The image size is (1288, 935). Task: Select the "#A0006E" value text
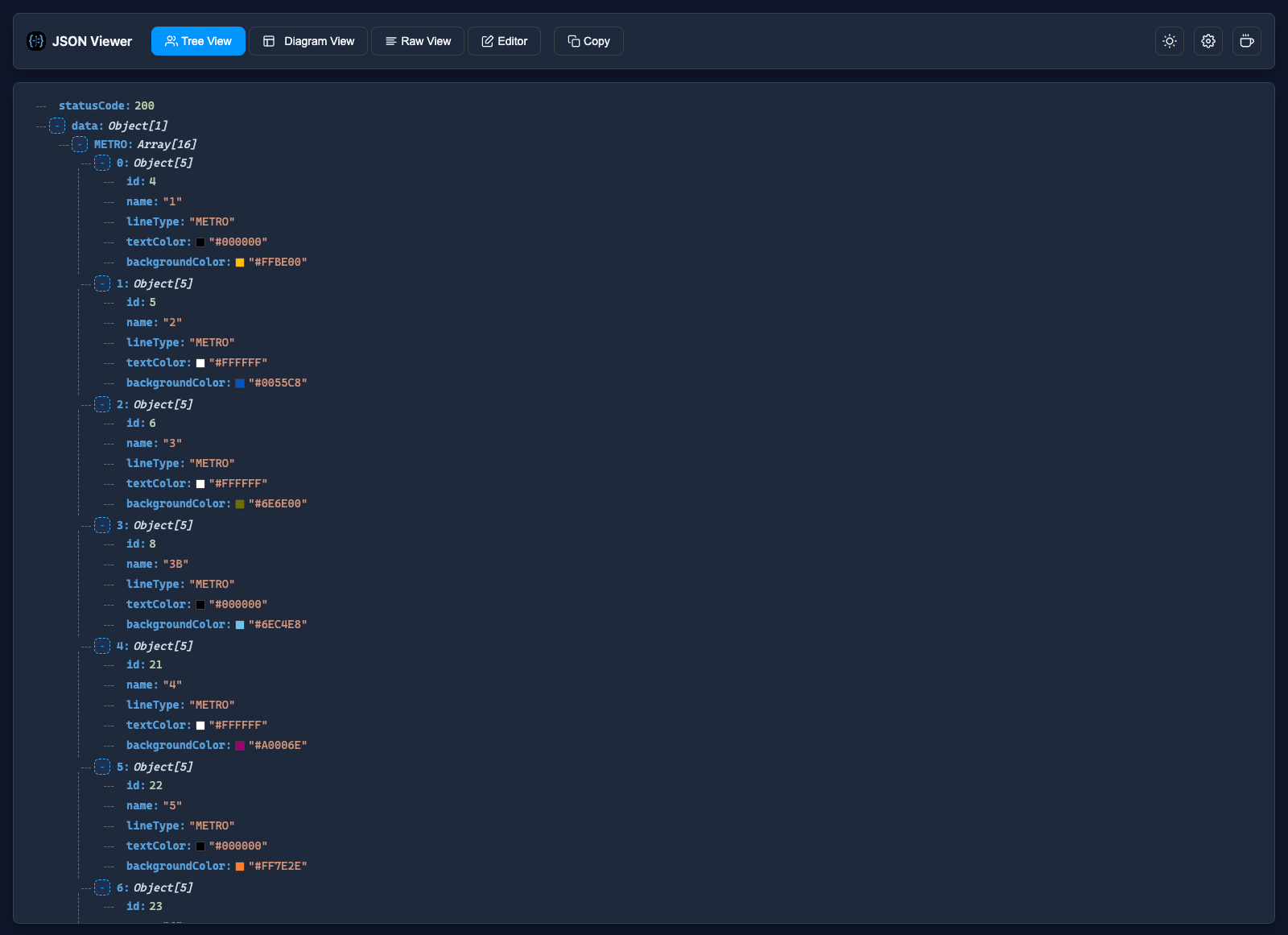[x=278, y=745]
